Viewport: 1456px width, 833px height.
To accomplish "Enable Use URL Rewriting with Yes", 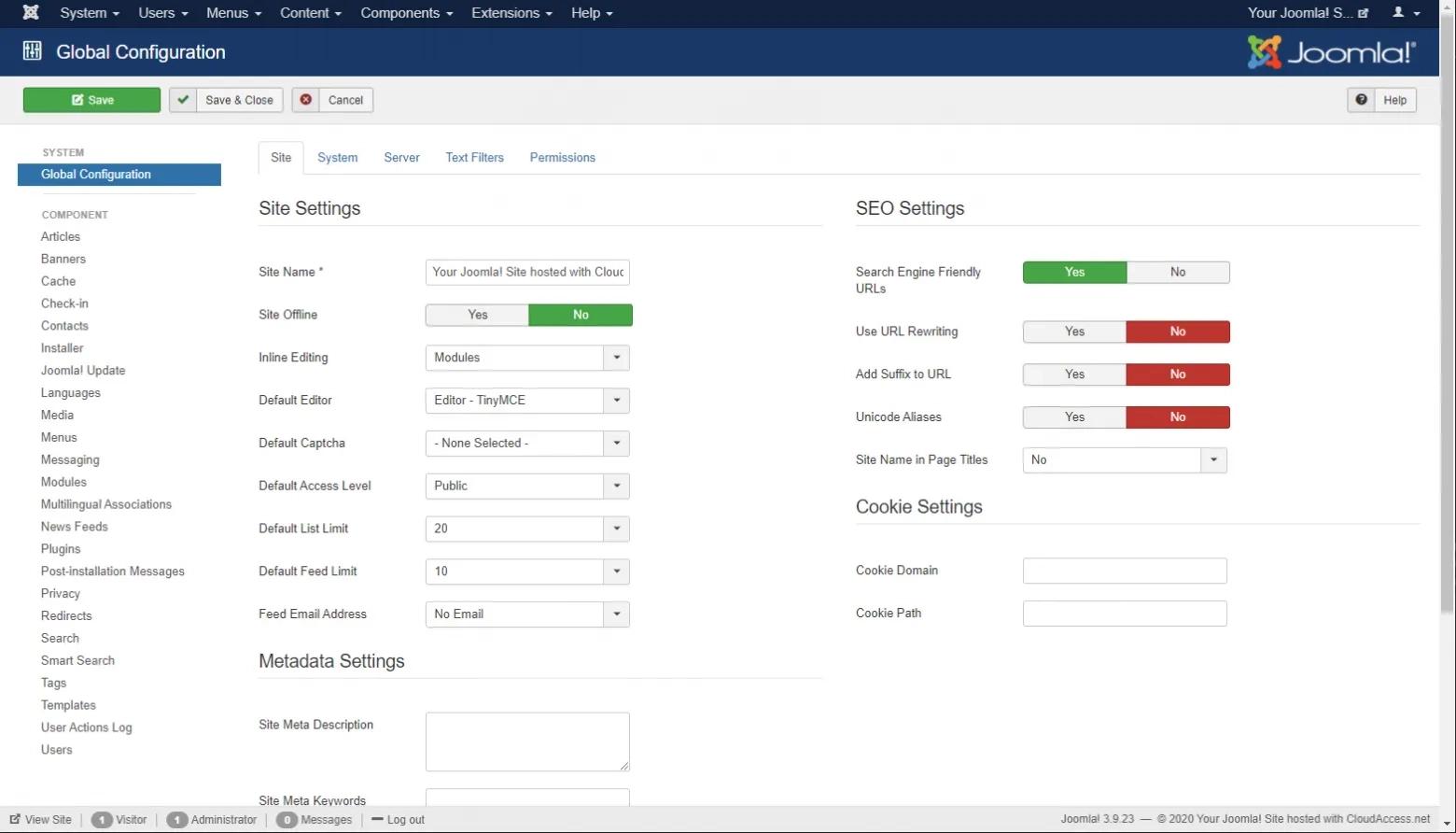I will pyautogui.click(x=1074, y=332).
